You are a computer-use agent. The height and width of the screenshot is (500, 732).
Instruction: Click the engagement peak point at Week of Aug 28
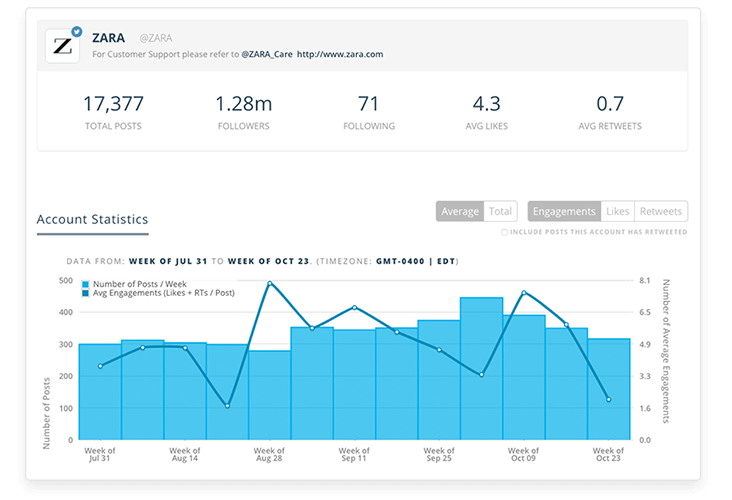click(269, 283)
